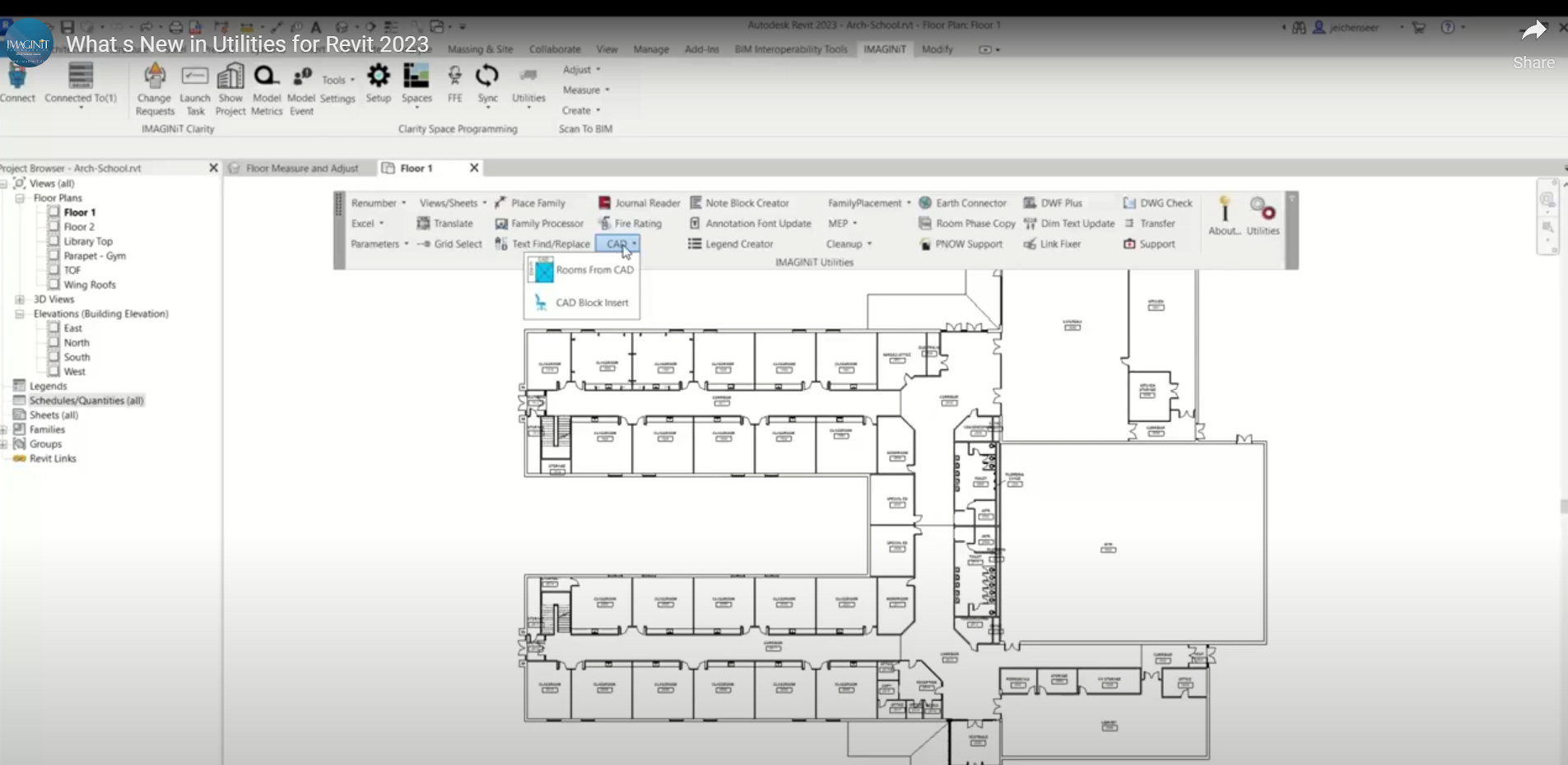
Task: Click the drawing area vertical scrollbar
Action: [x=1562, y=506]
